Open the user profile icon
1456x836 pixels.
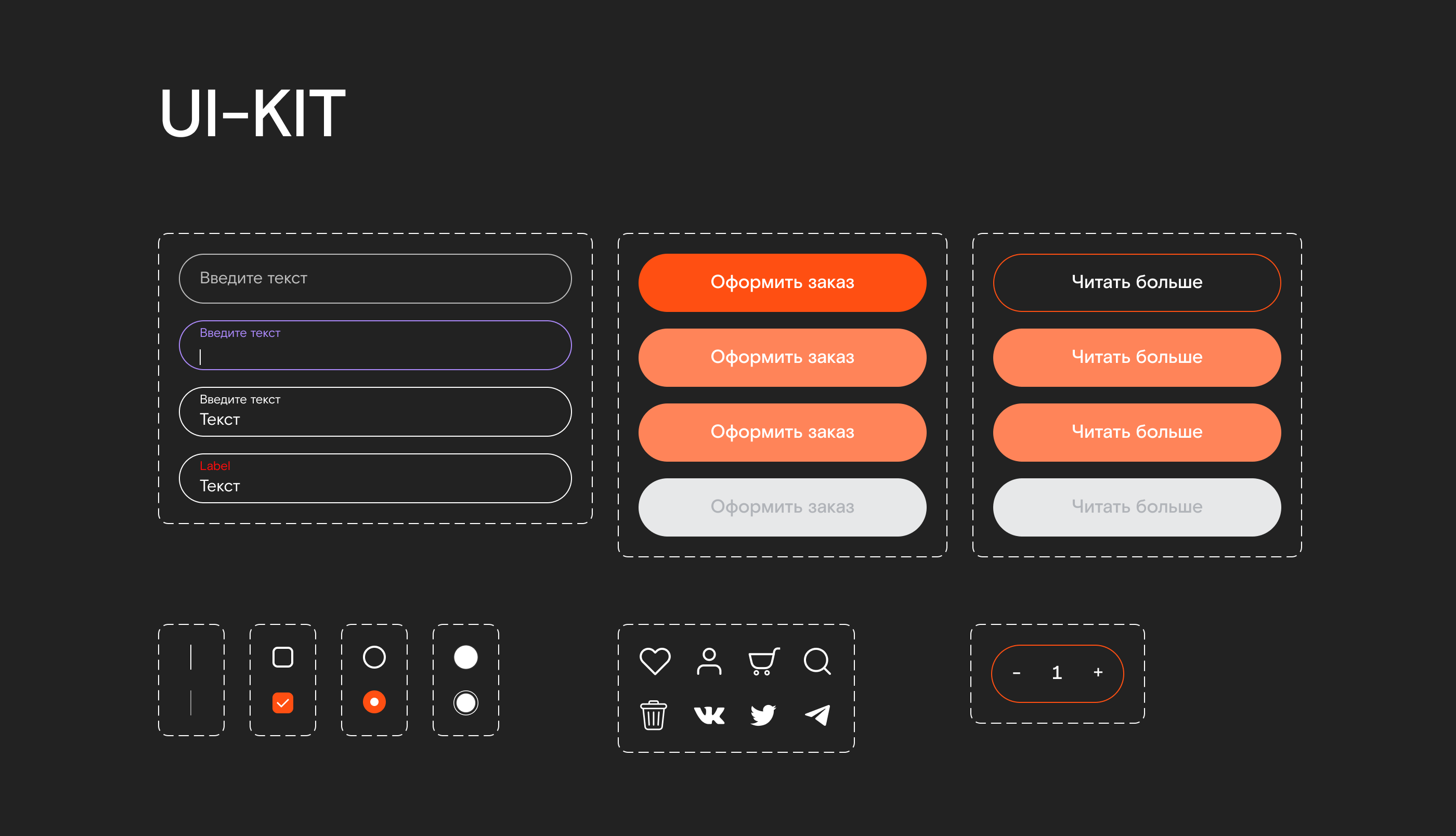[709, 661]
